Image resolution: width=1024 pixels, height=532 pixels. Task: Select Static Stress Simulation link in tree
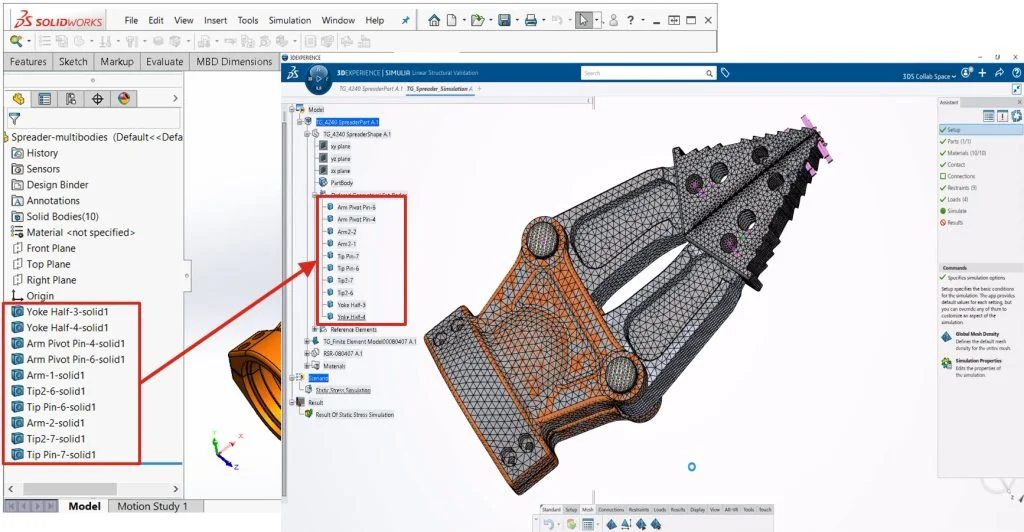click(342, 390)
